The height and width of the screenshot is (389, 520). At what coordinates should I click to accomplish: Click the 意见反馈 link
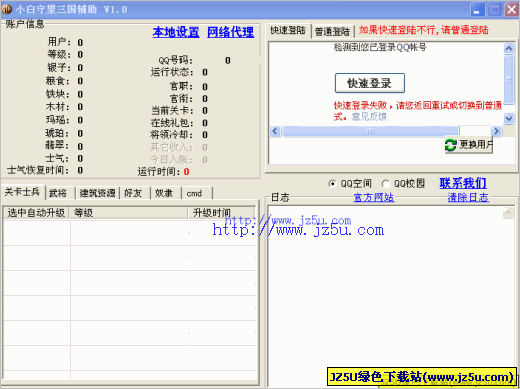pyautogui.click(x=369, y=117)
